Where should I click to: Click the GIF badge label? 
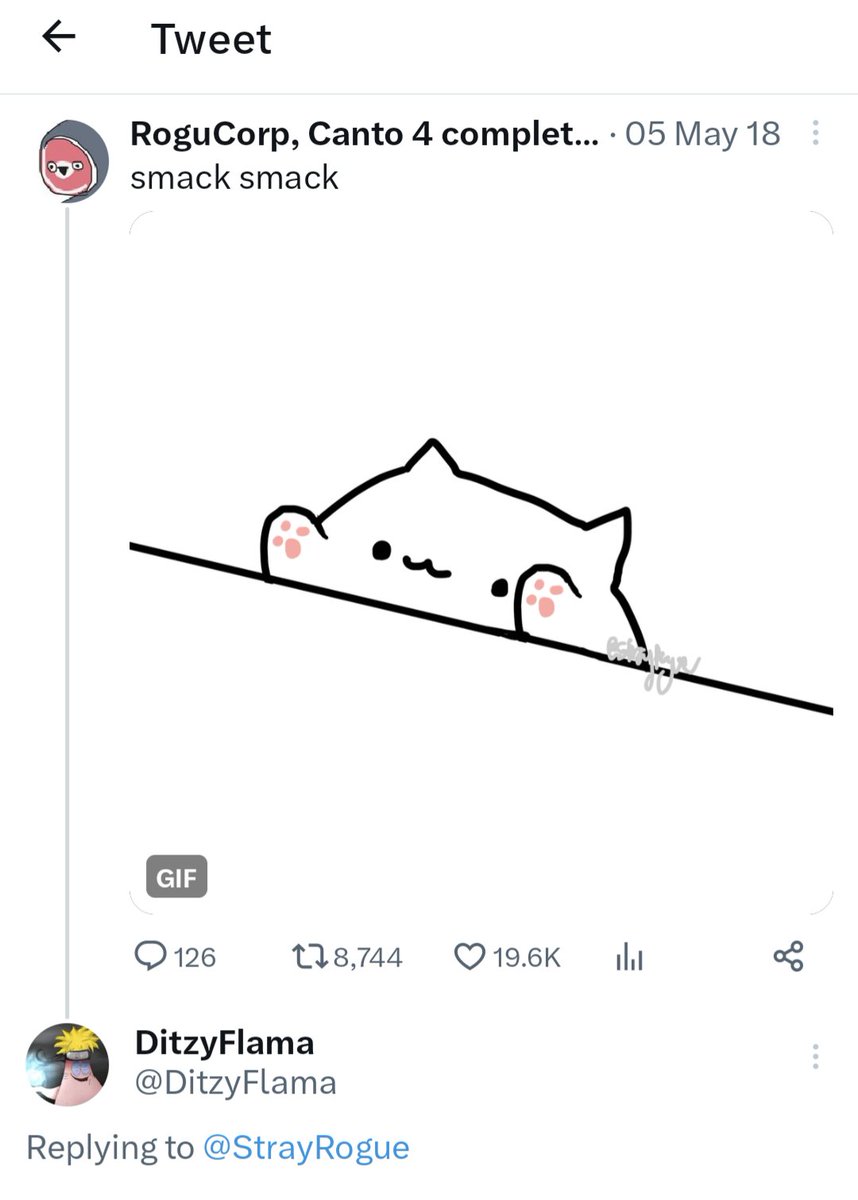coord(176,876)
